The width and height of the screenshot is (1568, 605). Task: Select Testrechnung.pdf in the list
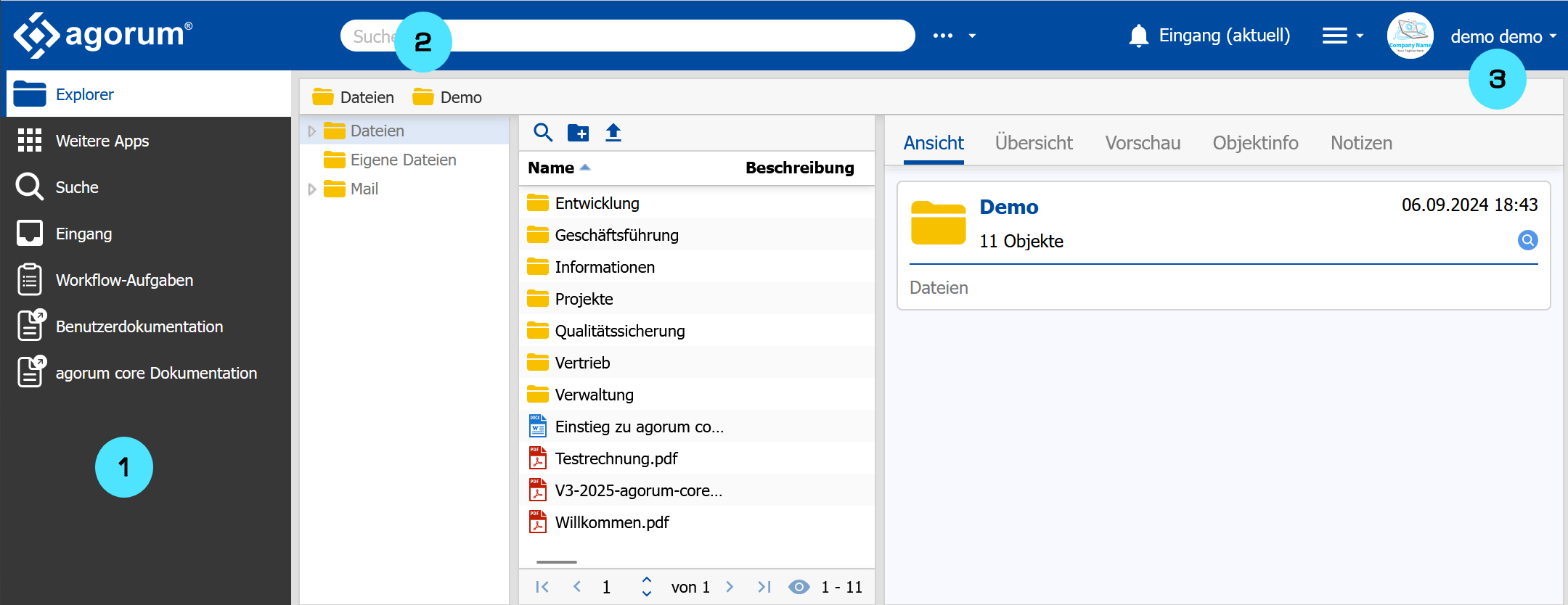[x=697, y=458]
